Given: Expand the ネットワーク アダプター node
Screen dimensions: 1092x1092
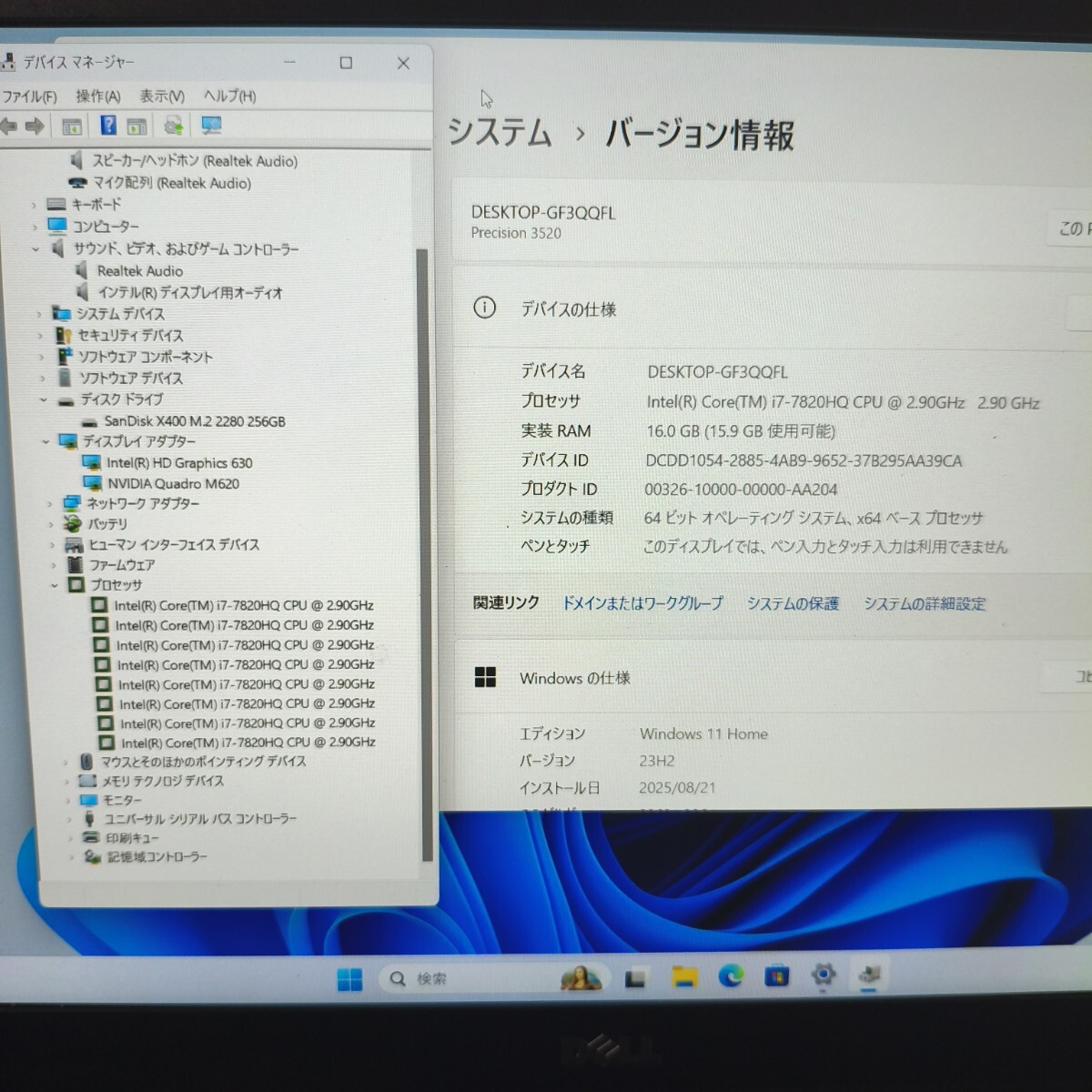Looking at the screenshot, I should point(49,503).
